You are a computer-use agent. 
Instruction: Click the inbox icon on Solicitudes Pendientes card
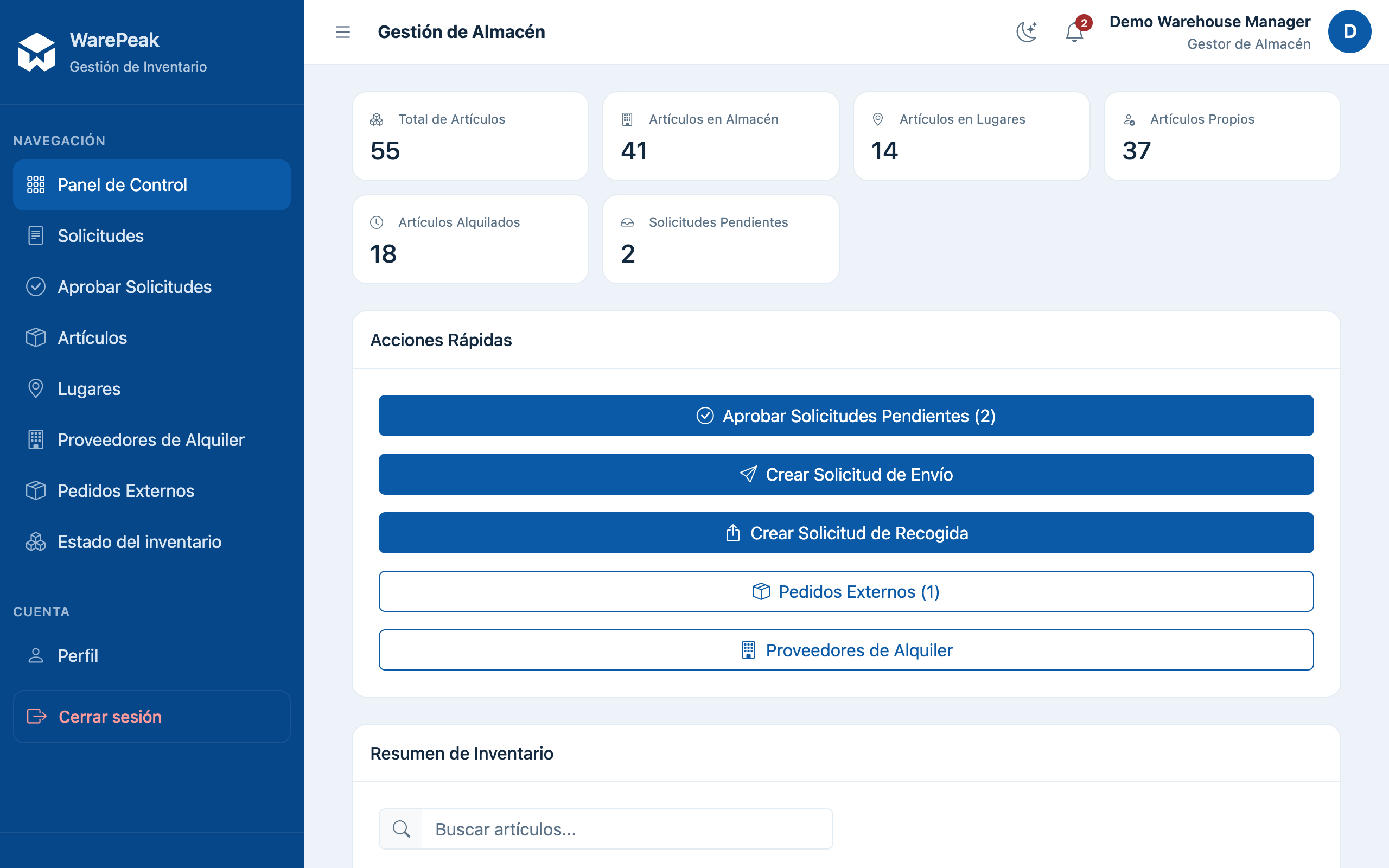pyautogui.click(x=627, y=222)
